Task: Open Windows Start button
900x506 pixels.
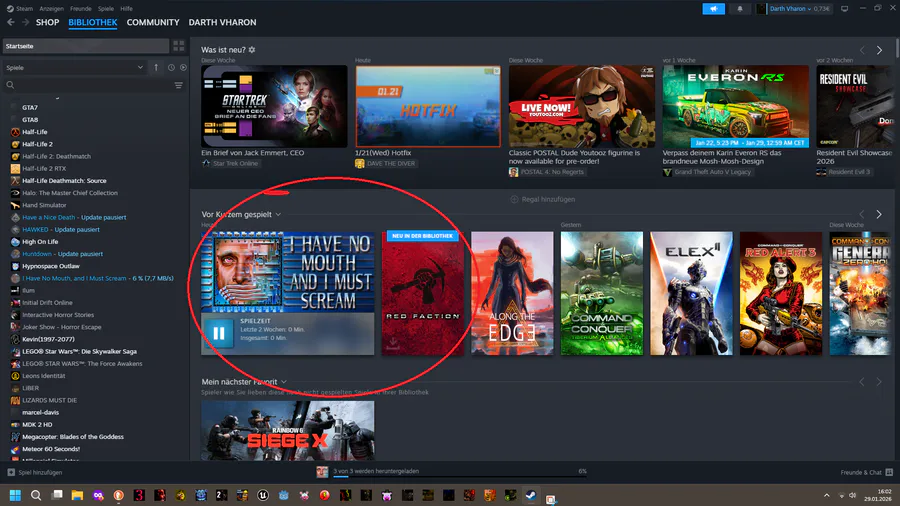Action: point(15,495)
